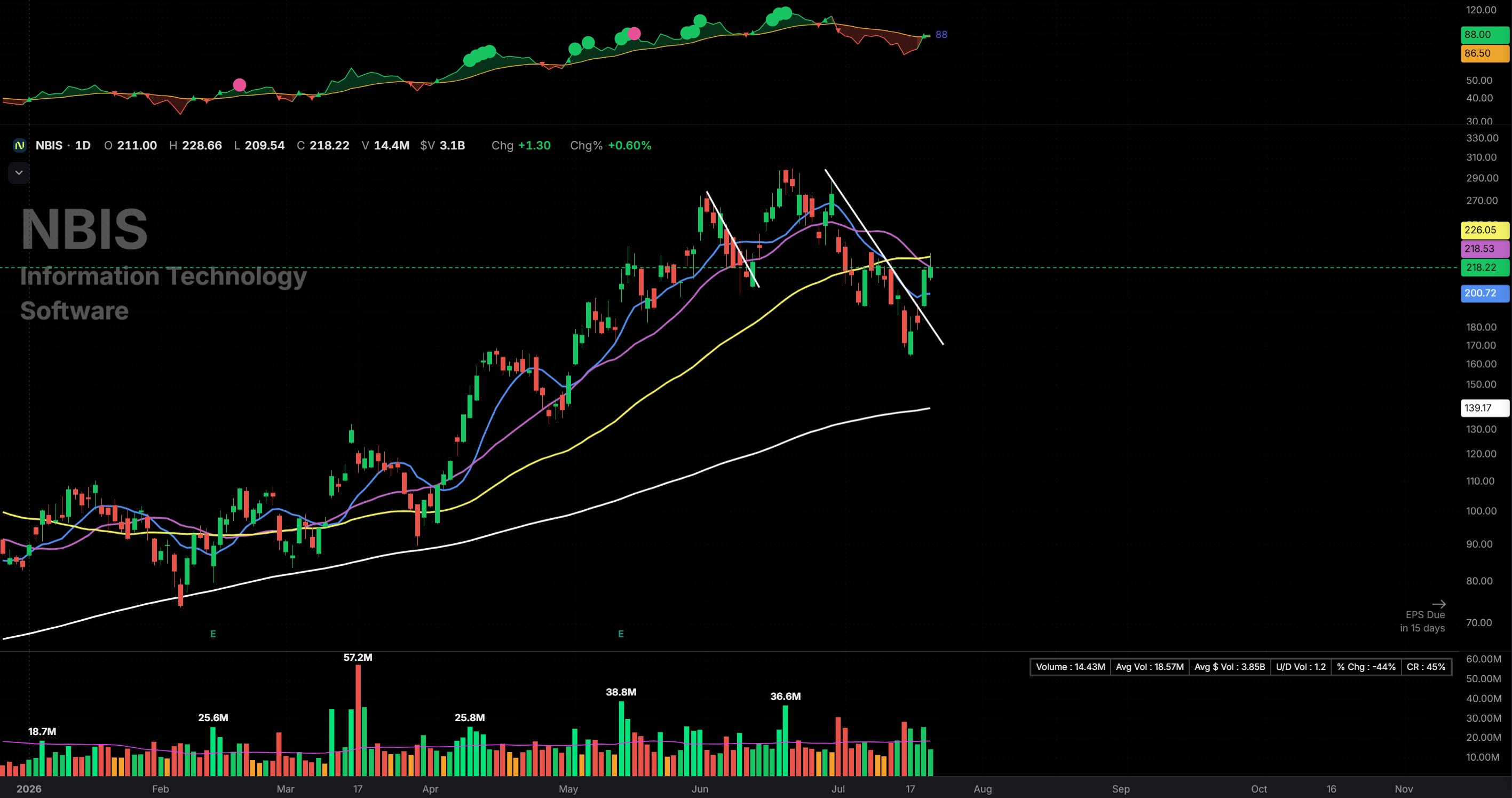The image size is (1512, 798).
Task: Click the low value 209.54
Action: 265,146
